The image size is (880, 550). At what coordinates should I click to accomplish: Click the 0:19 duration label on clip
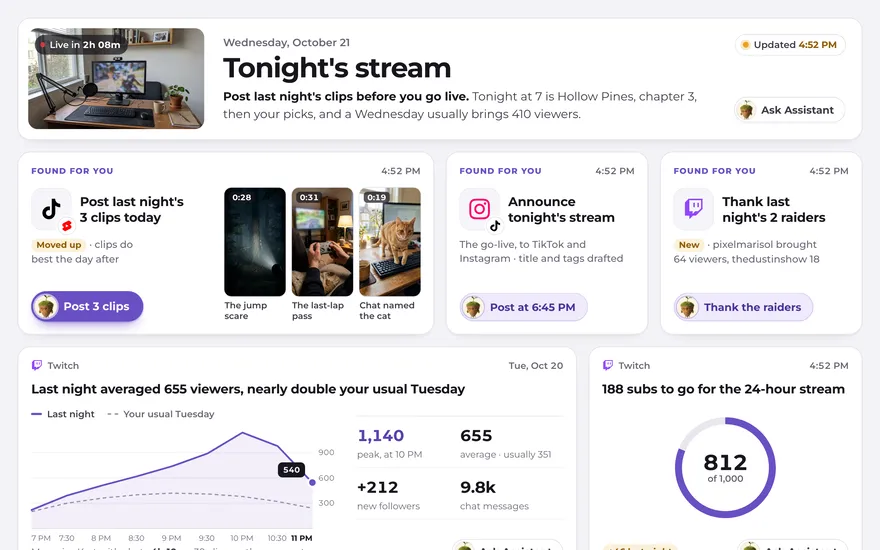377,198
